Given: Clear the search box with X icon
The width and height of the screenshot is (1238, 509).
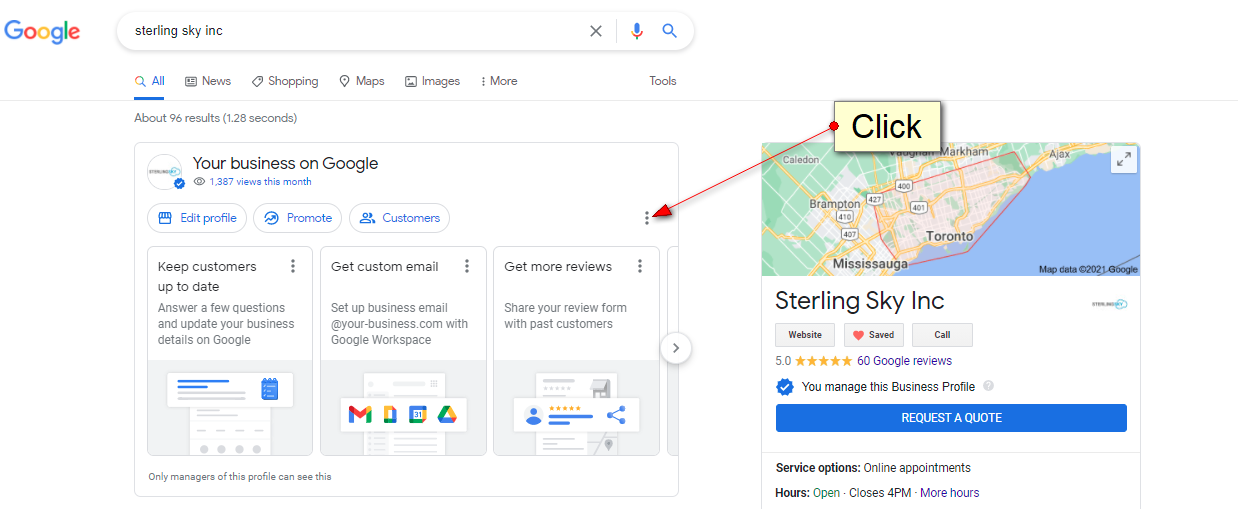Looking at the screenshot, I should click(596, 31).
